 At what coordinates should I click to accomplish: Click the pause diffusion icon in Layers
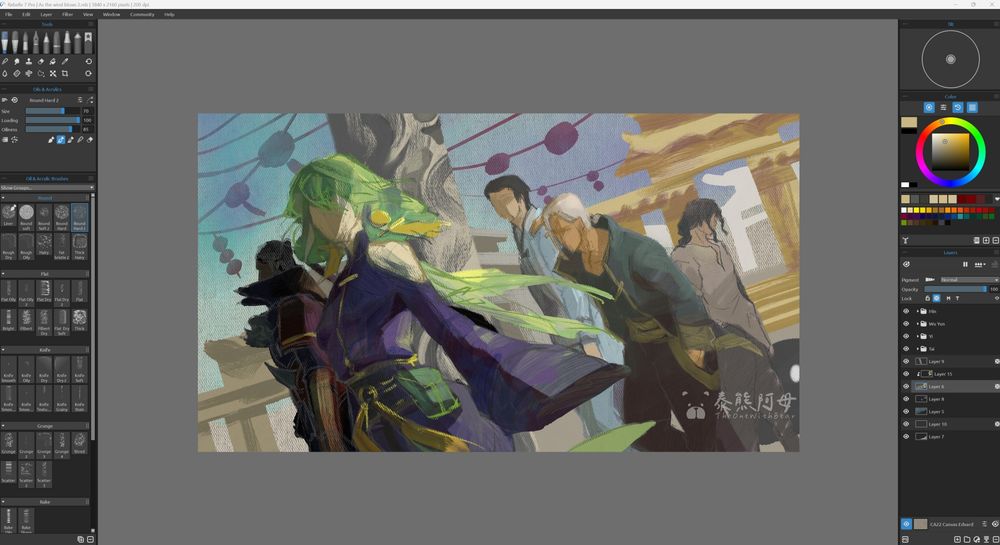click(965, 264)
